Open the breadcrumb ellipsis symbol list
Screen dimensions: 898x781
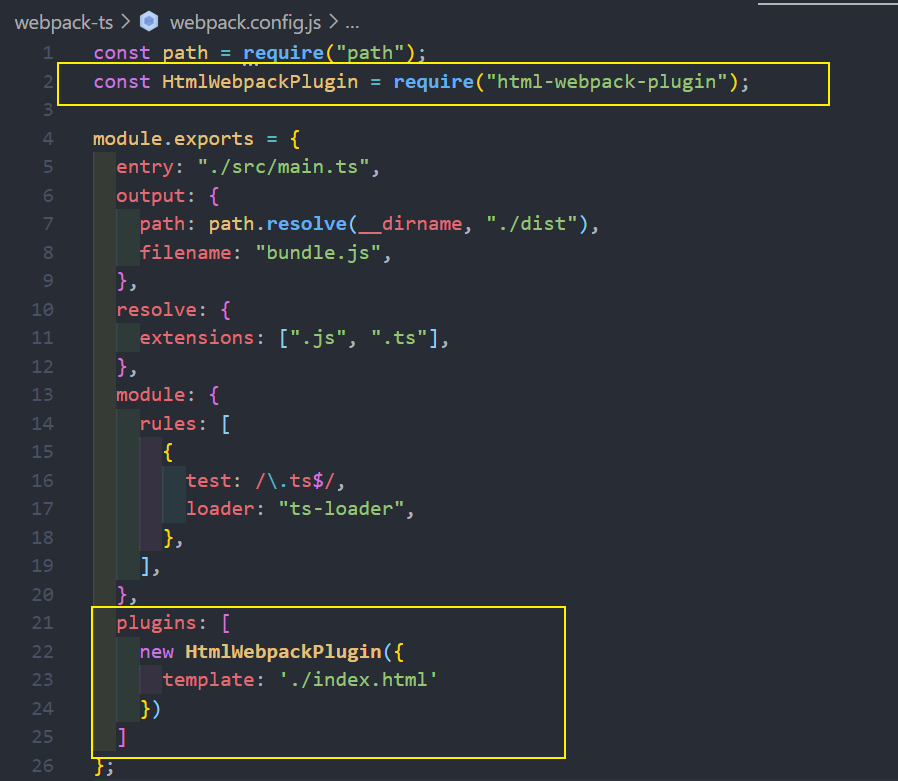pyautogui.click(x=352, y=23)
